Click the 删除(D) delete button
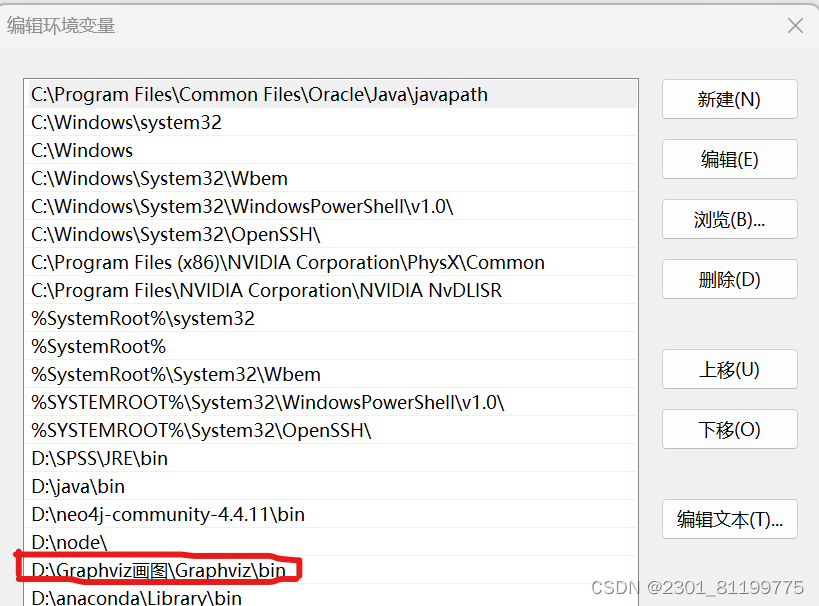 coord(728,279)
